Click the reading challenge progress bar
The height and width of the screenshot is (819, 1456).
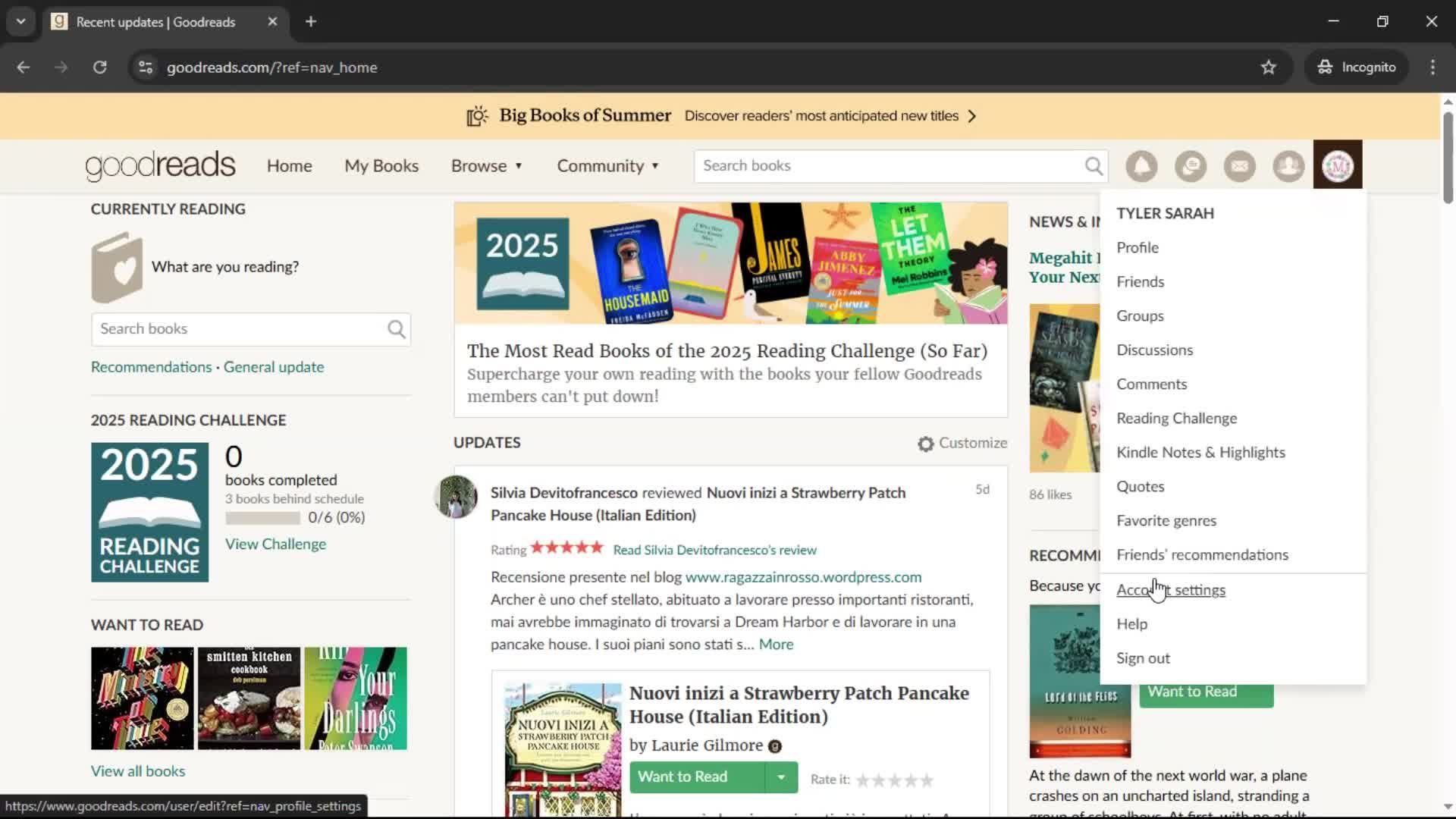[262, 518]
